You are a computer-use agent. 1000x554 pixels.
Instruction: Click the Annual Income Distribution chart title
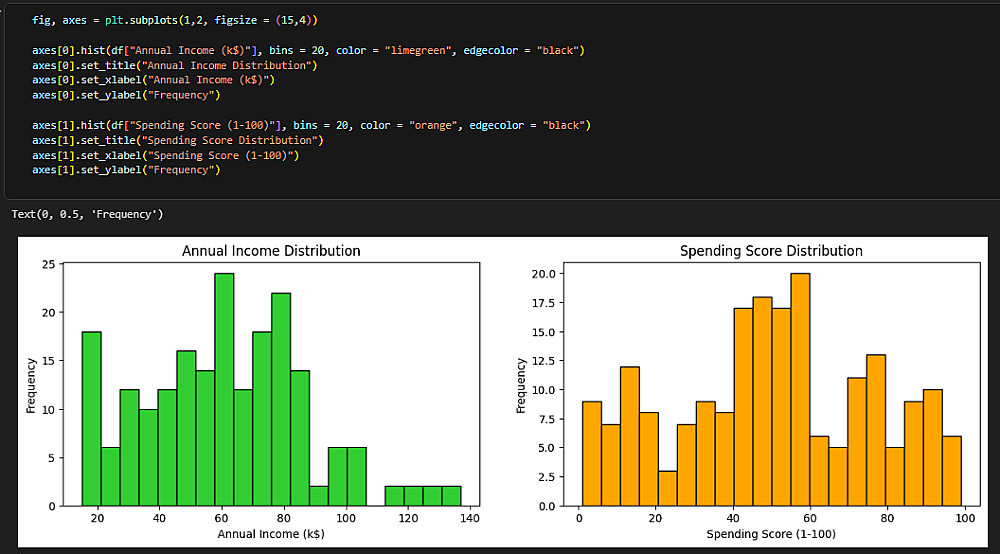tap(271, 251)
